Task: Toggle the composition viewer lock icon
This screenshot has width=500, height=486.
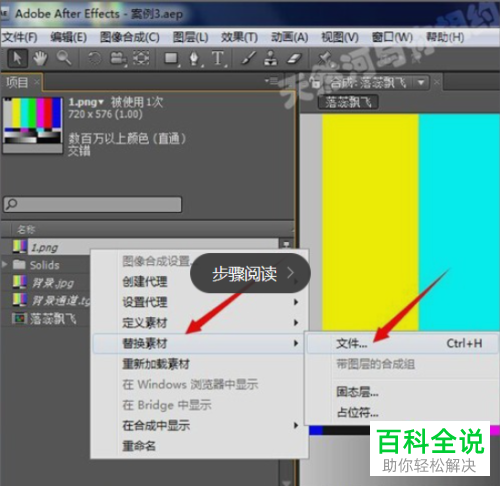Action: (x=315, y=82)
